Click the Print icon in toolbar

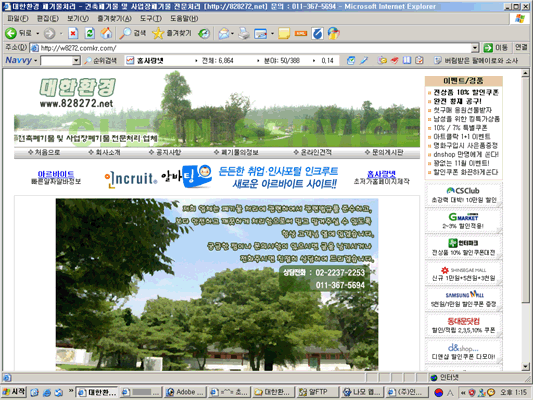[x=244, y=33]
